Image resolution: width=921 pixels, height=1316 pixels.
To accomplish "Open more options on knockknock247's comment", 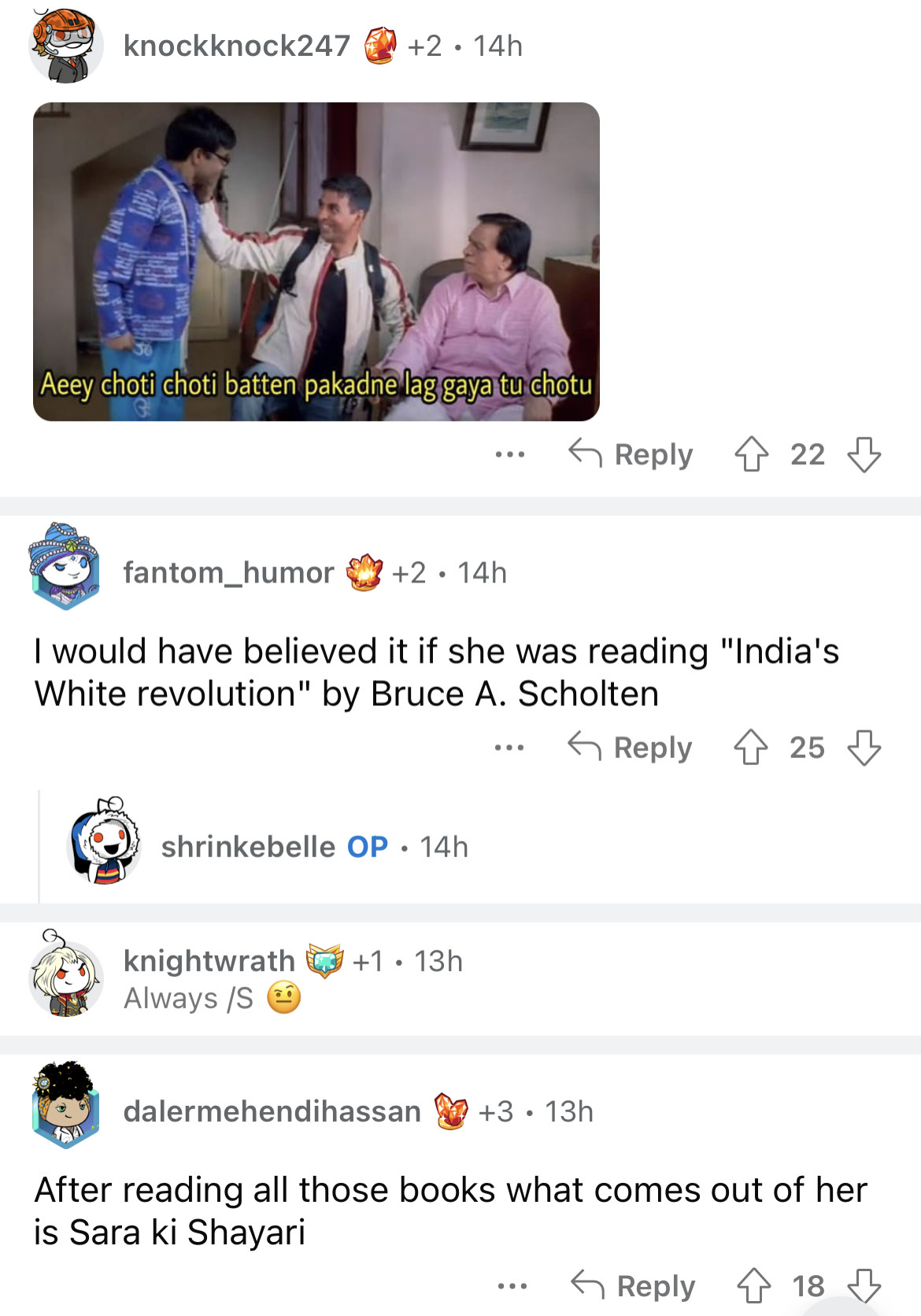I will click(510, 454).
